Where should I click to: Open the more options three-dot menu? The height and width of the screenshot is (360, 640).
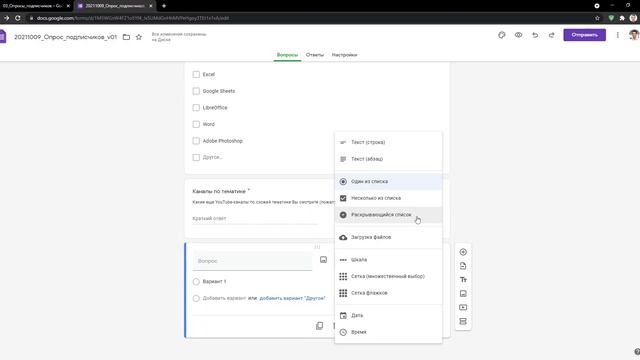pos(618,35)
